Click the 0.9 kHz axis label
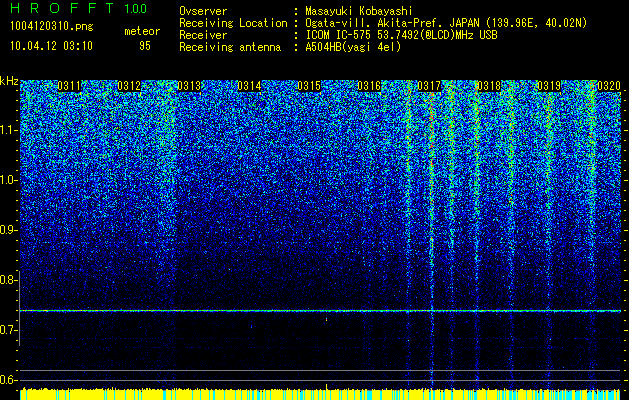 (8, 230)
